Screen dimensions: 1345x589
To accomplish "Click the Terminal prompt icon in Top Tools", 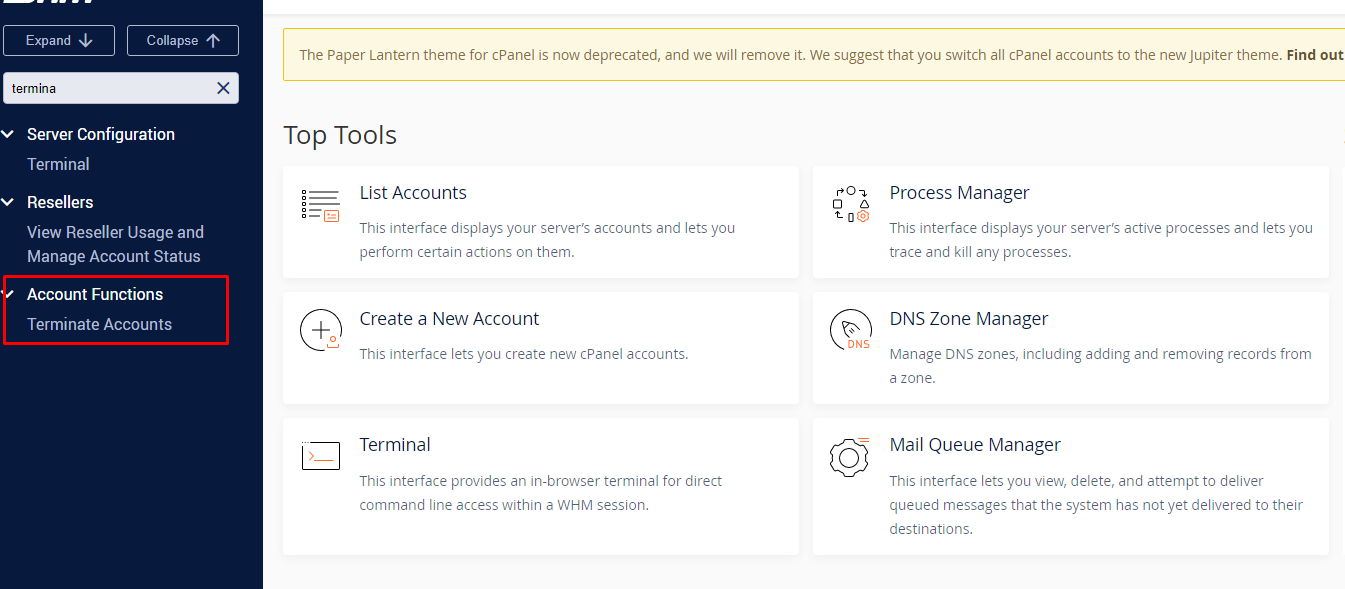I will 321,456.
